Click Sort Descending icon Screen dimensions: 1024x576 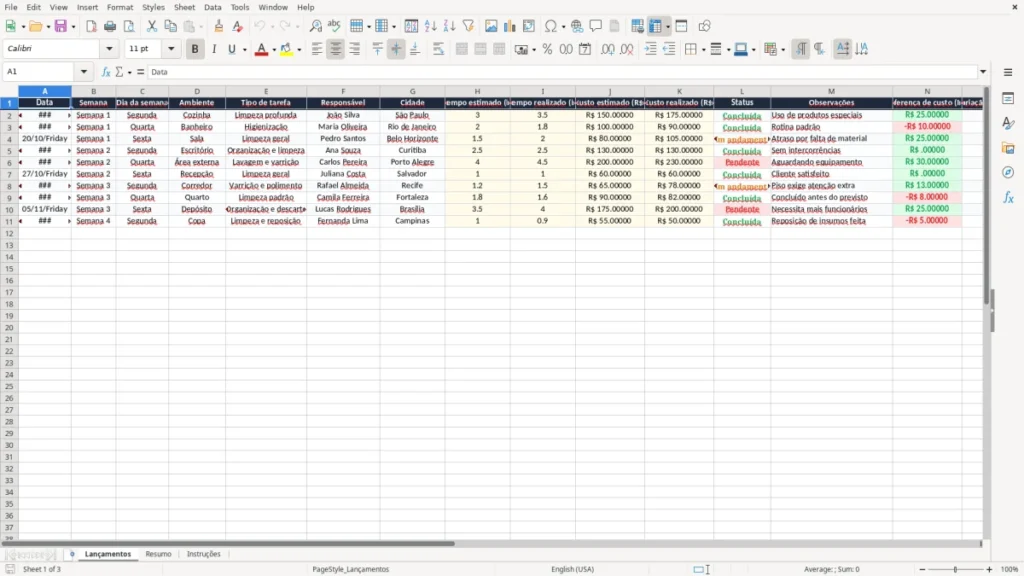(449, 26)
